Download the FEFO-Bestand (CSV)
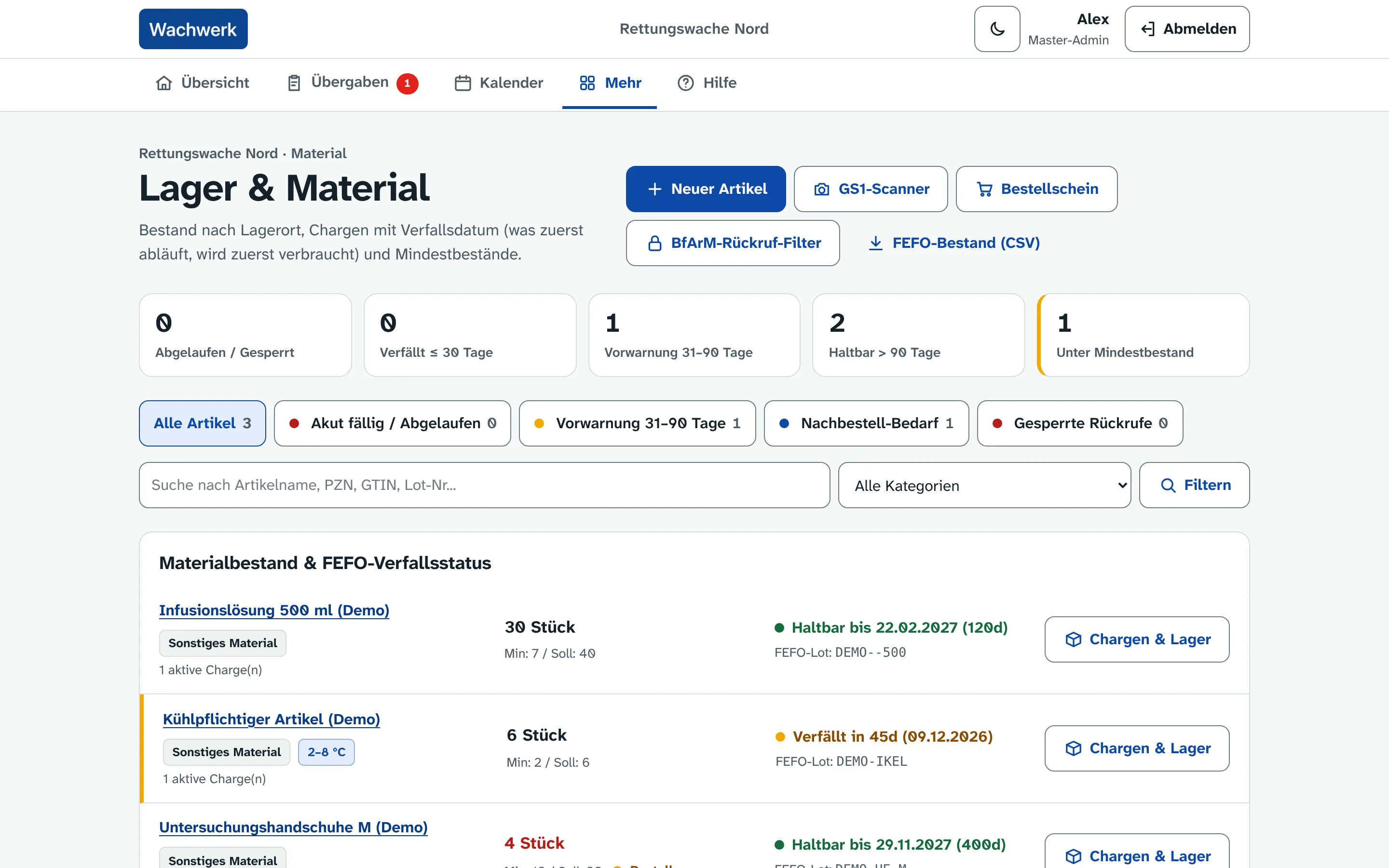 [954, 243]
